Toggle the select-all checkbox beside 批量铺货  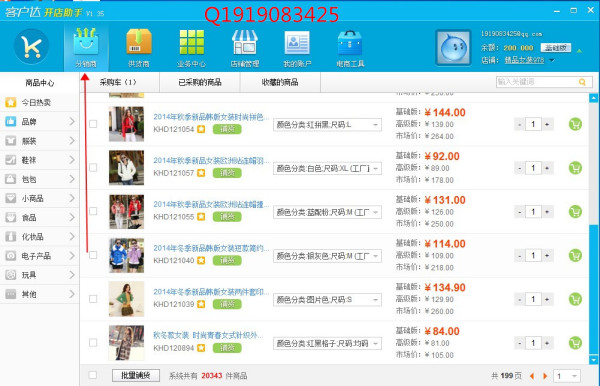point(93,375)
